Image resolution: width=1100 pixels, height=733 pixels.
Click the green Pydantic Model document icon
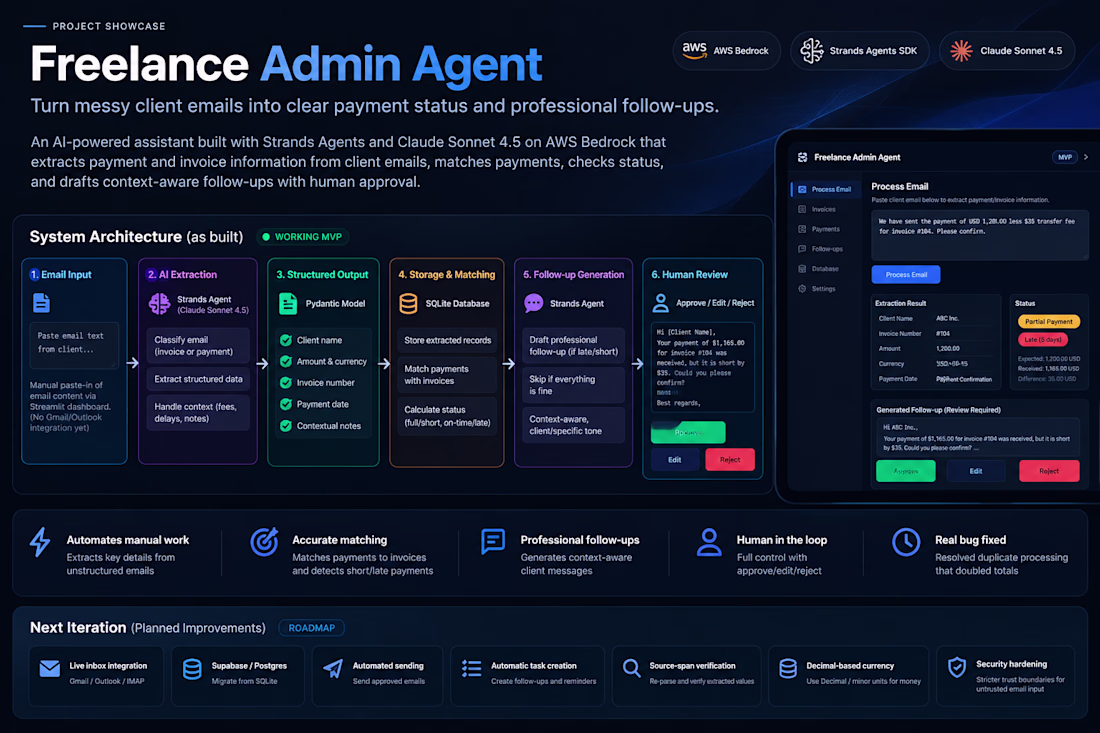click(288, 304)
